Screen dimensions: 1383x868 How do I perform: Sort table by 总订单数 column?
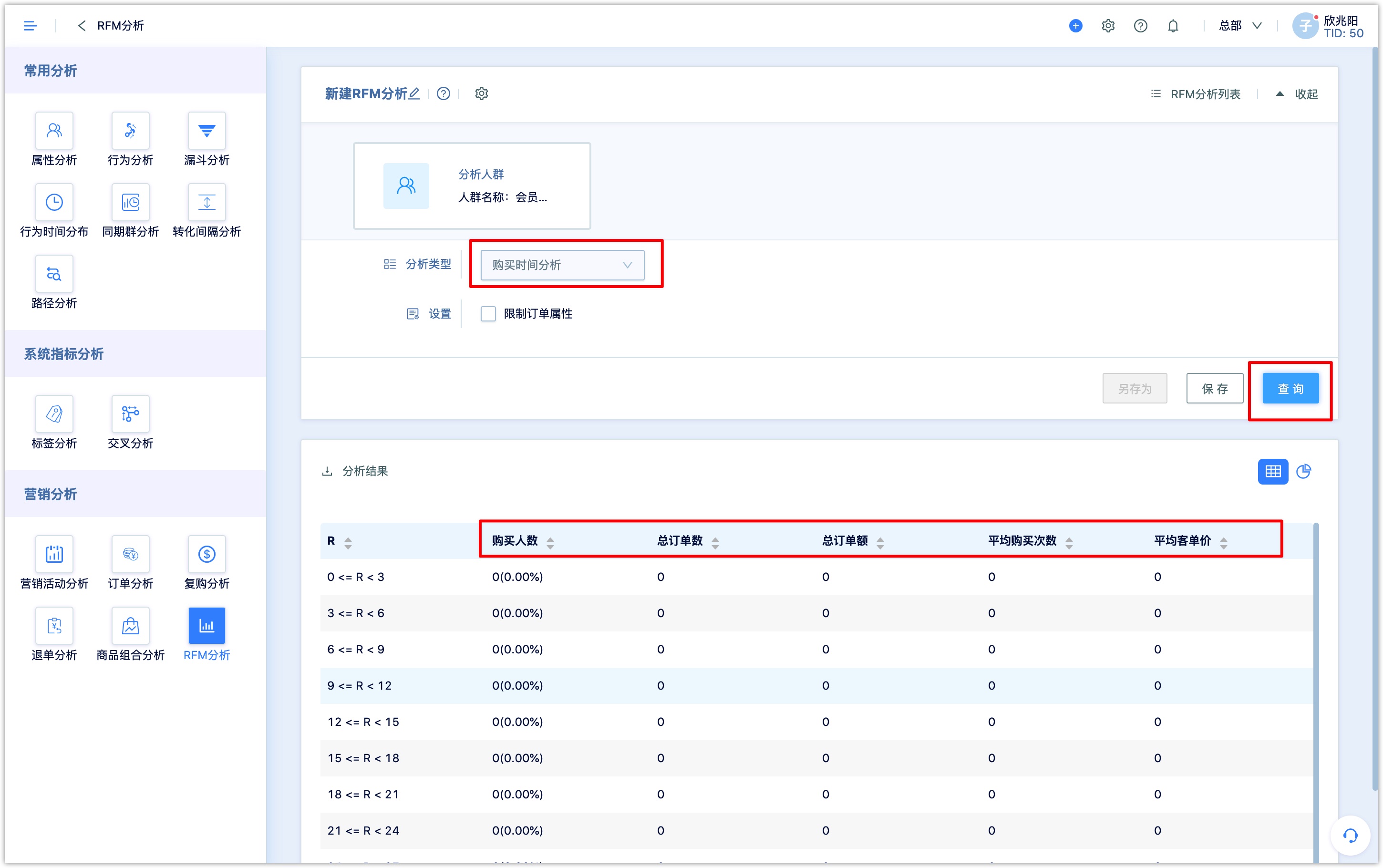(715, 543)
